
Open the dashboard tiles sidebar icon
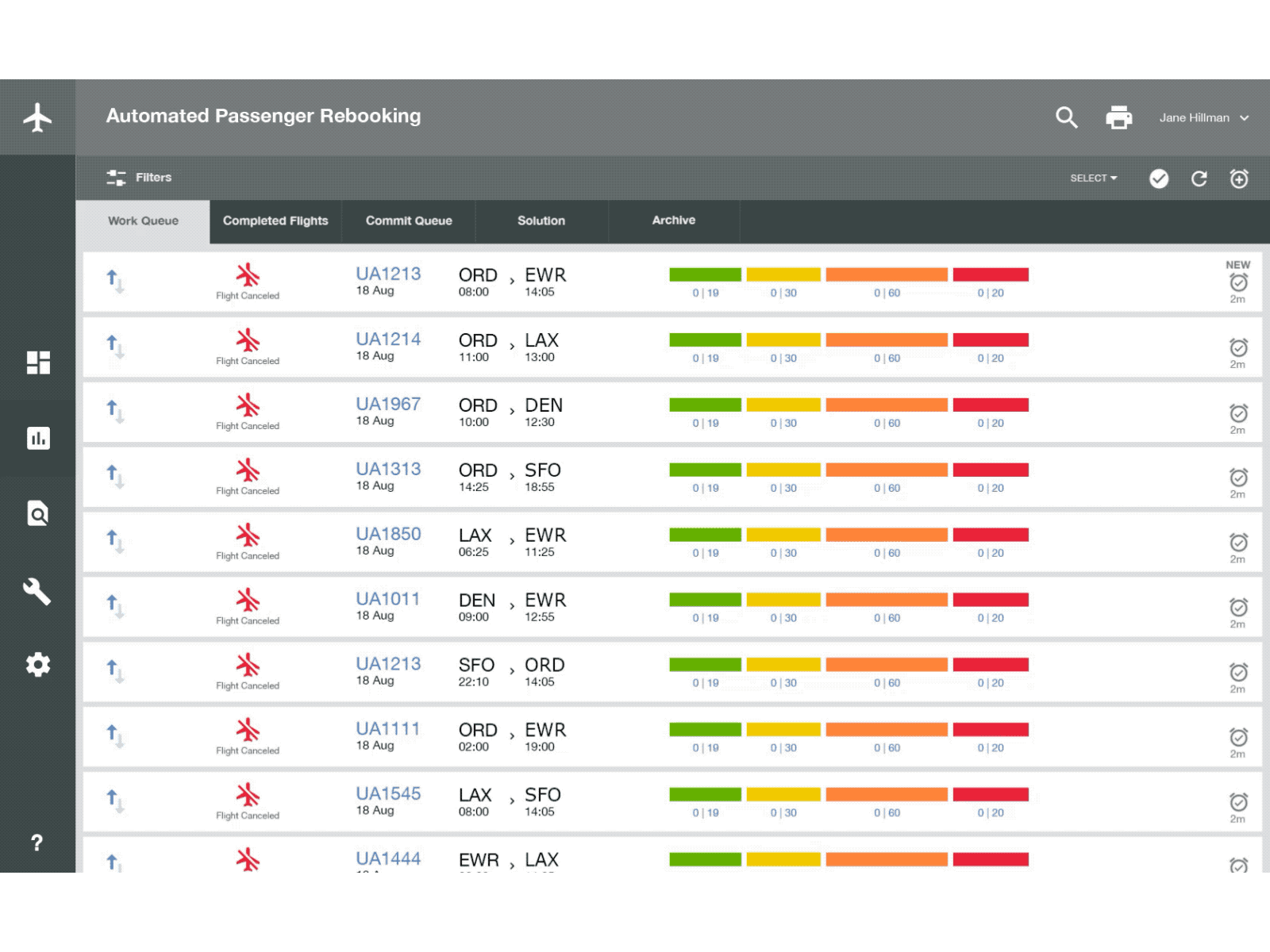pyautogui.click(x=37, y=363)
